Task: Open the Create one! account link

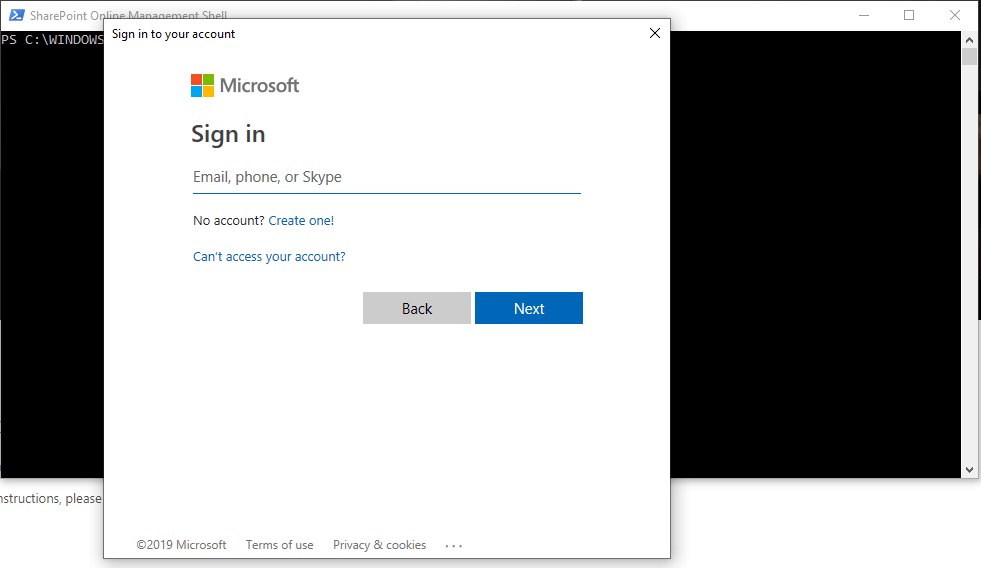Action: pos(301,221)
